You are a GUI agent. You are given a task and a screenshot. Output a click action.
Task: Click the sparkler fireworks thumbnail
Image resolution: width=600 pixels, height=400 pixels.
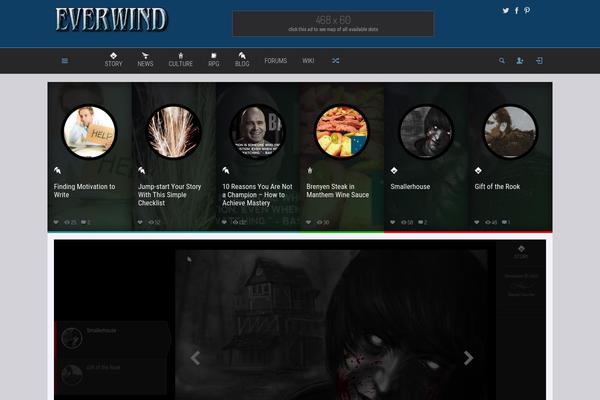pos(173,132)
